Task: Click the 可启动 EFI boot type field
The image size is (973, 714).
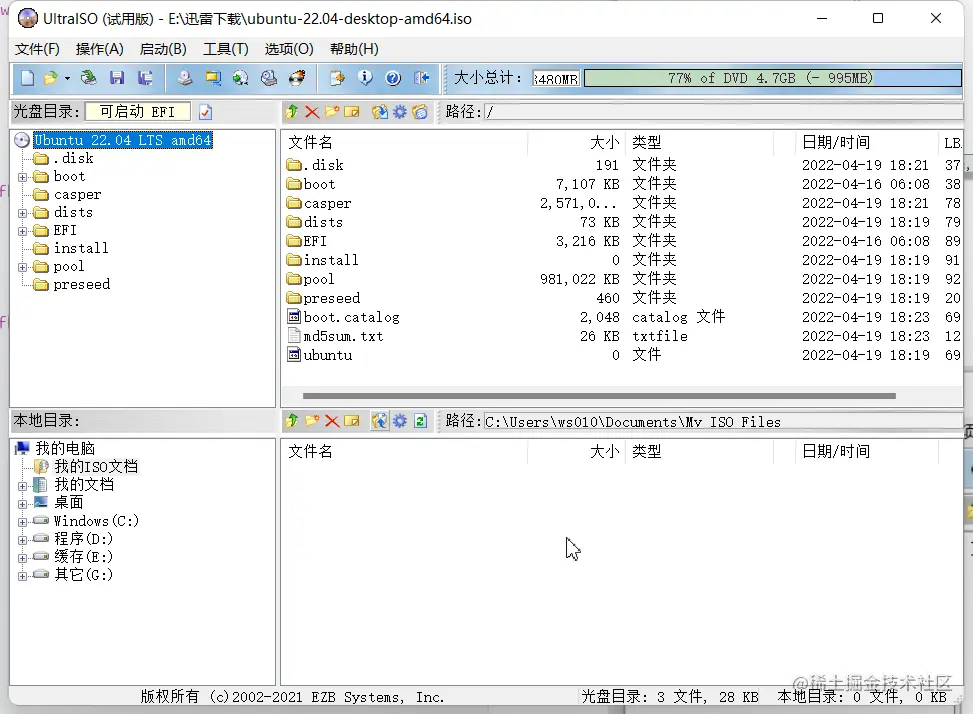Action: [138, 112]
